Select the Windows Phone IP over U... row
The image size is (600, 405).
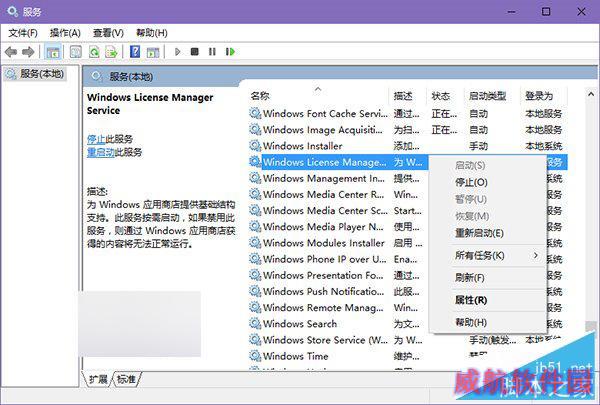338,259
